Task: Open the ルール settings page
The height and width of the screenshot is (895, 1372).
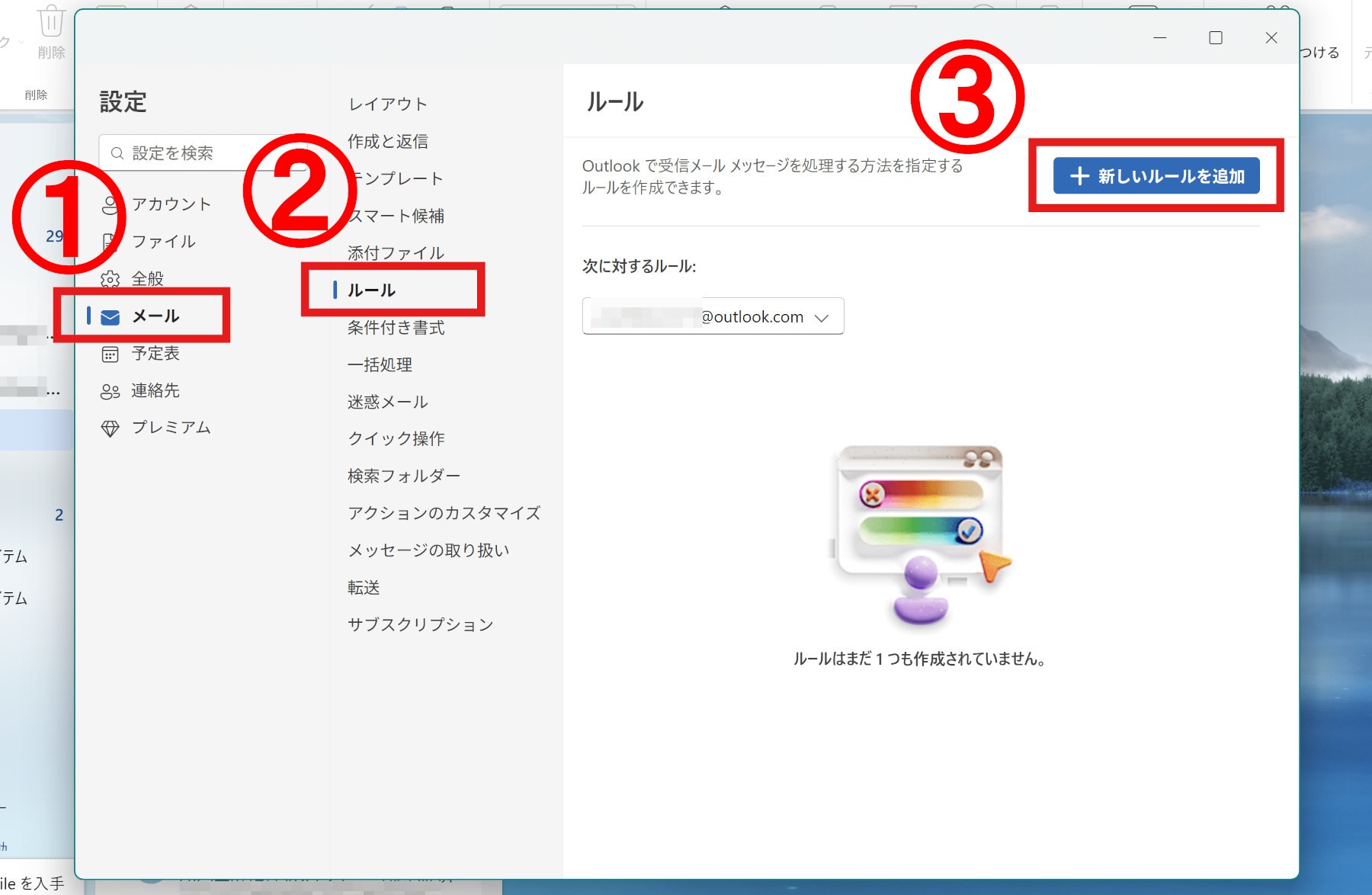Action: 372,290
